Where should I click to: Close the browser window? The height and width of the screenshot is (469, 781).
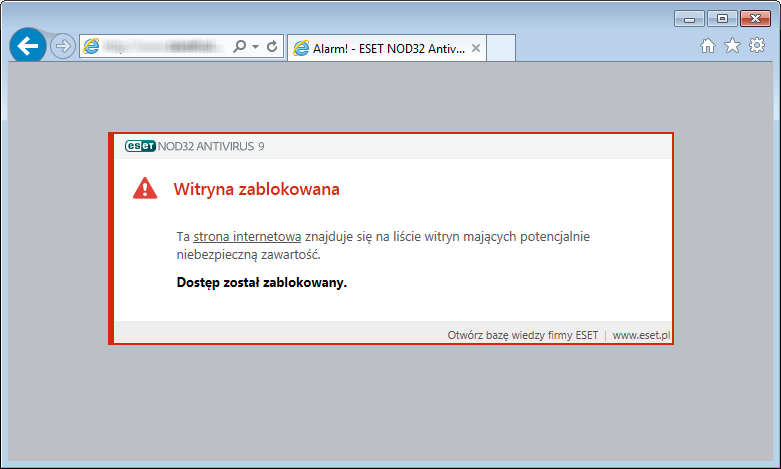[755, 19]
